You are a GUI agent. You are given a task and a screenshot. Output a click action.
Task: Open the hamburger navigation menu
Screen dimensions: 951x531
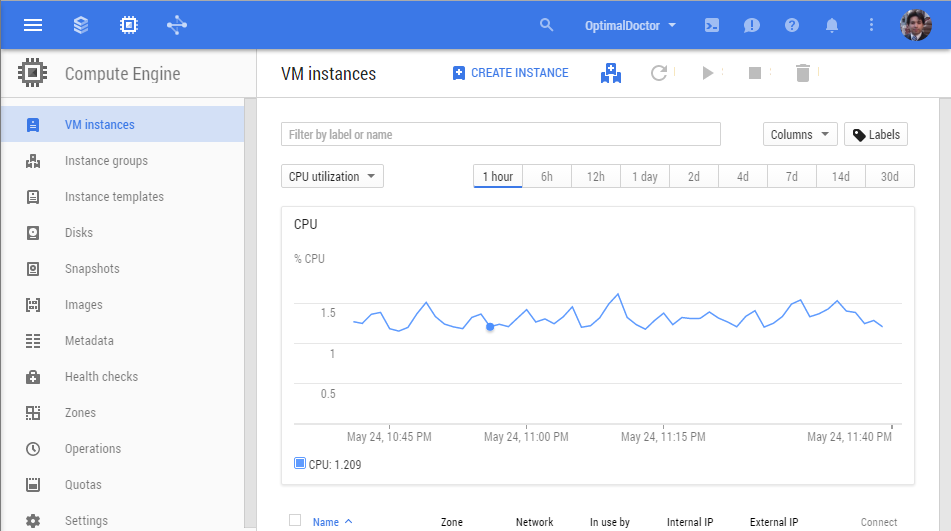pos(33,25)
